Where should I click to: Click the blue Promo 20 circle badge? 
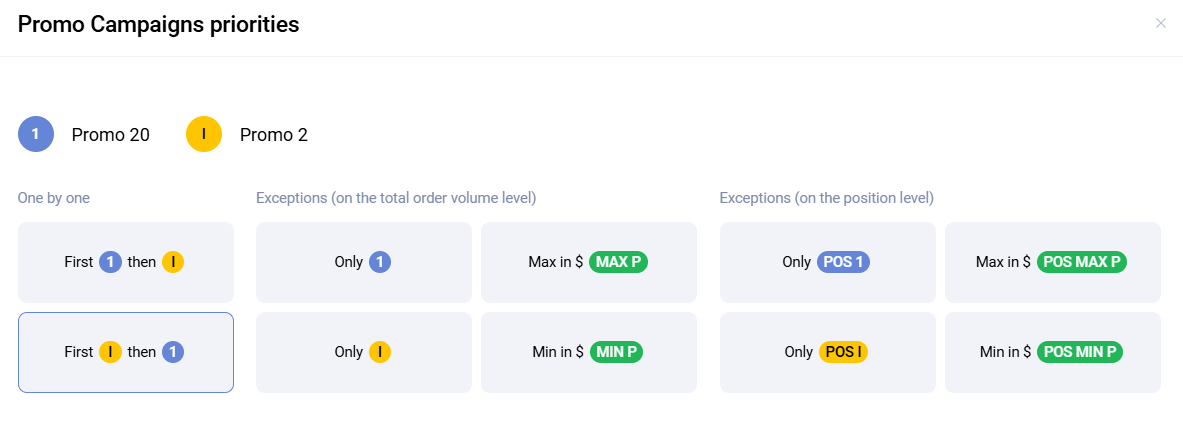click(35, 134)
